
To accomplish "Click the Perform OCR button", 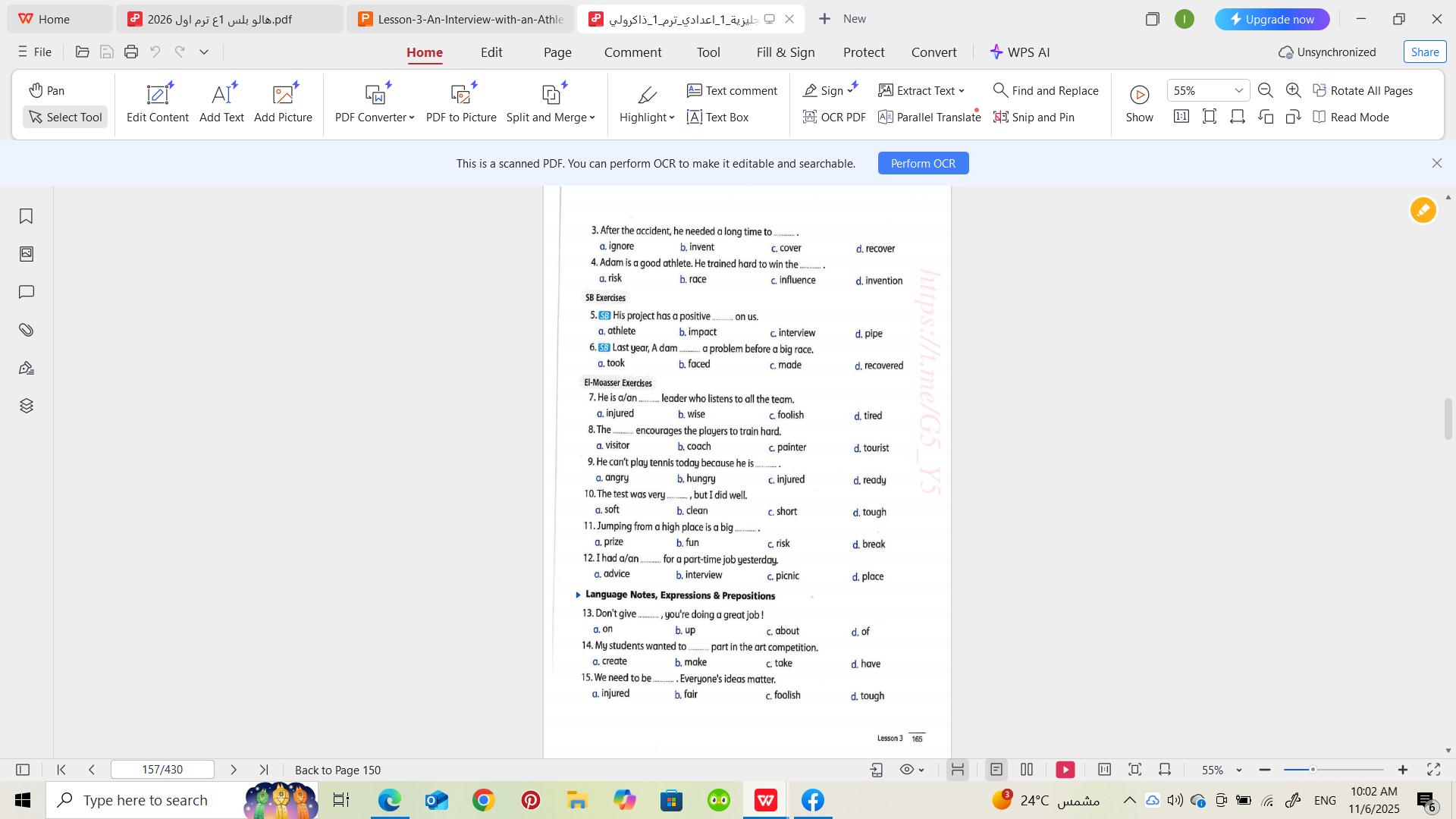I will 923,163.
